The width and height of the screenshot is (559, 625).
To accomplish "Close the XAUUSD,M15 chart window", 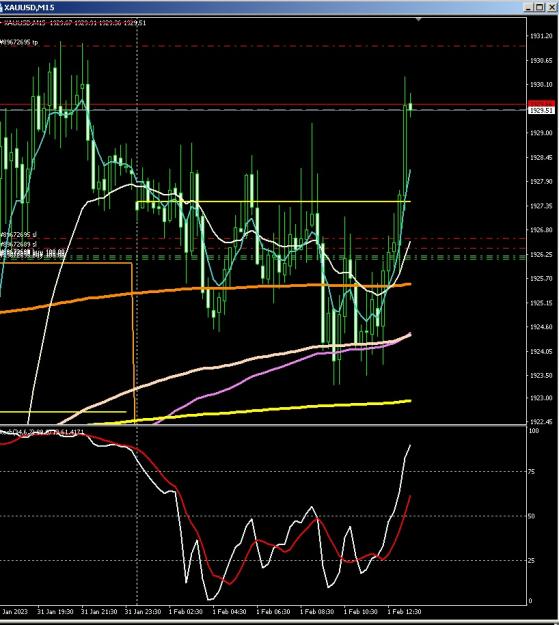I will coord(552,7).
